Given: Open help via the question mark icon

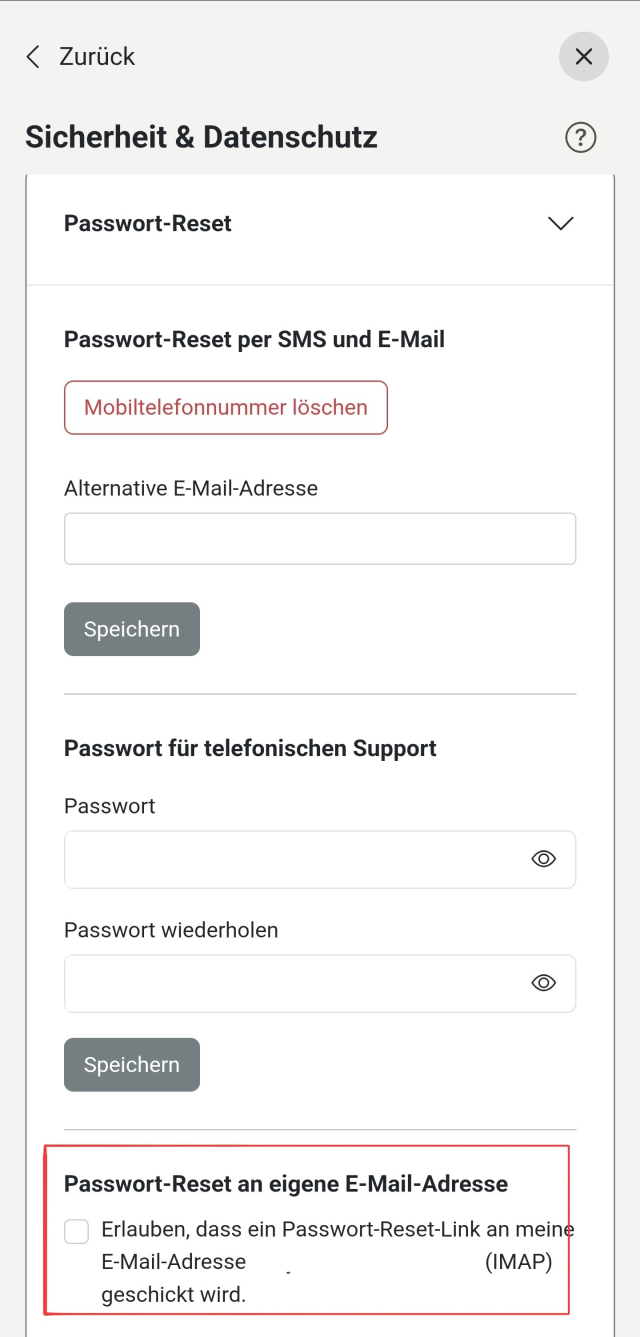Looking at the screenshot, I should [581, 137].
